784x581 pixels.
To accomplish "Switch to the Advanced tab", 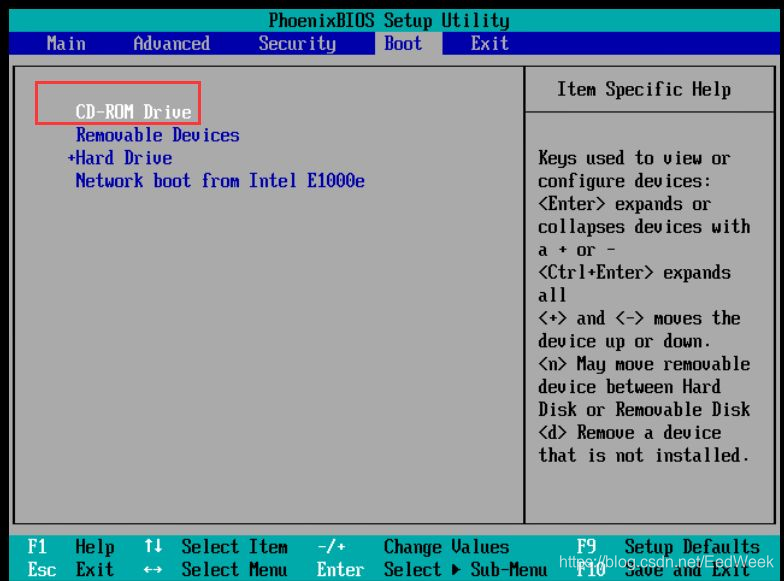I will 172,44.
